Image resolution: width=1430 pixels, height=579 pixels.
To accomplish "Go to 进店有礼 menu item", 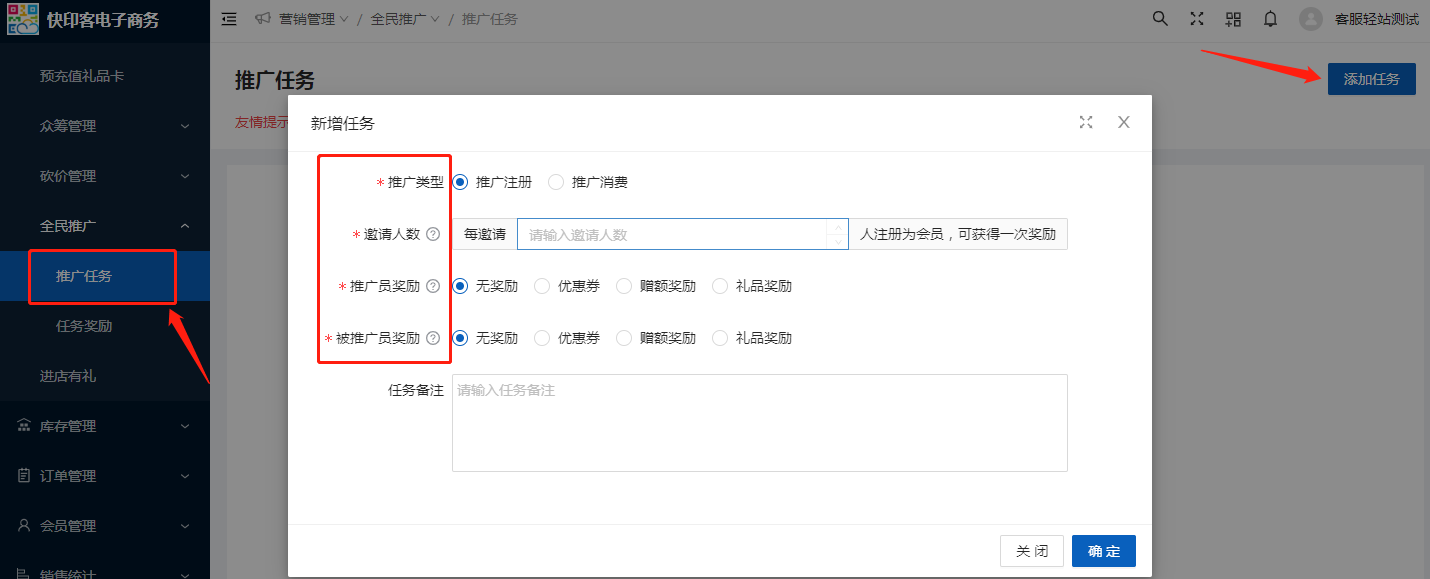I will (x=68, y=376).
